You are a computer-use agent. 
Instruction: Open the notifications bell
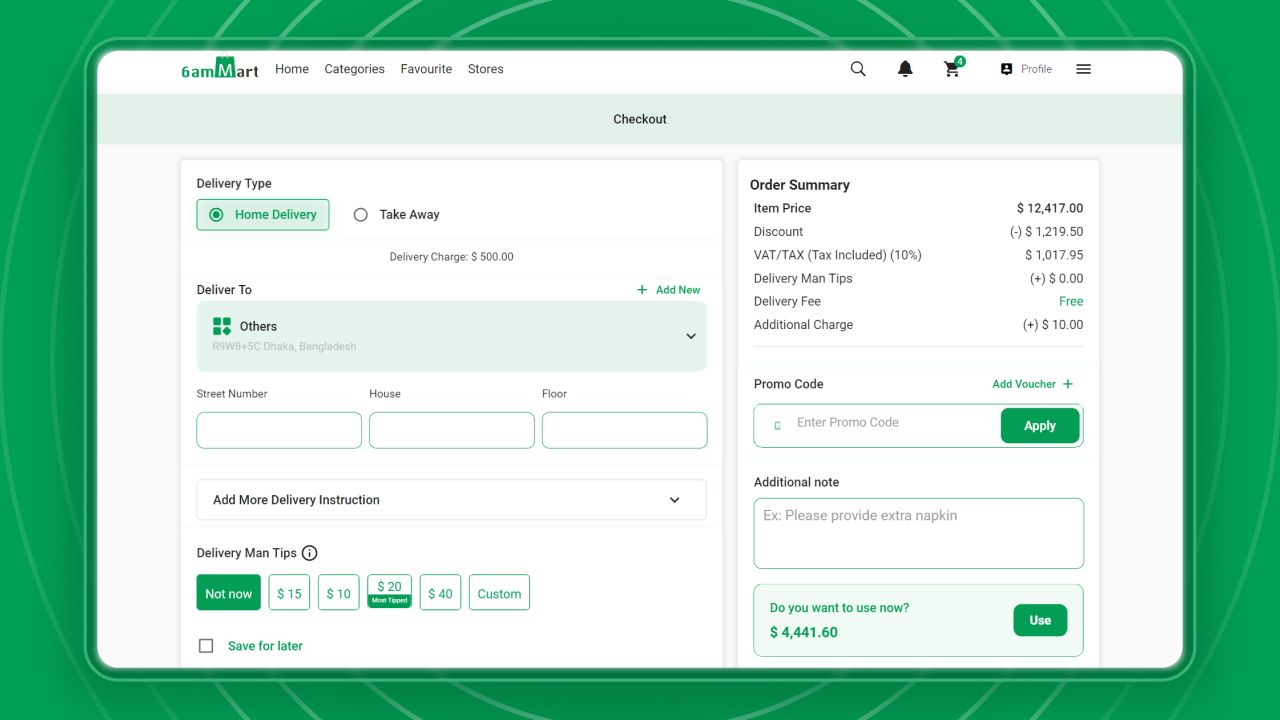905,69
